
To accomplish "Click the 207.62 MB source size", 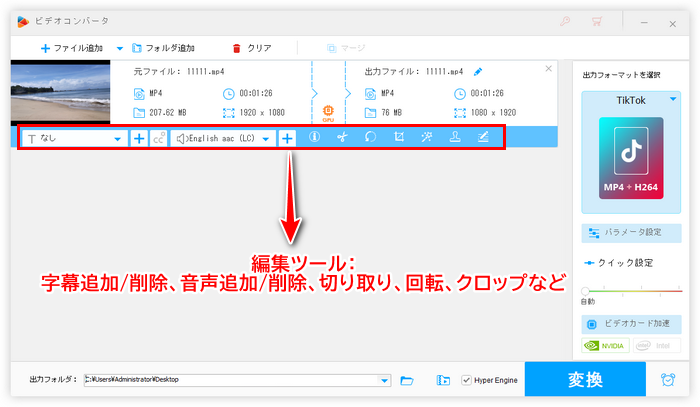I will [x=167, y=112].
